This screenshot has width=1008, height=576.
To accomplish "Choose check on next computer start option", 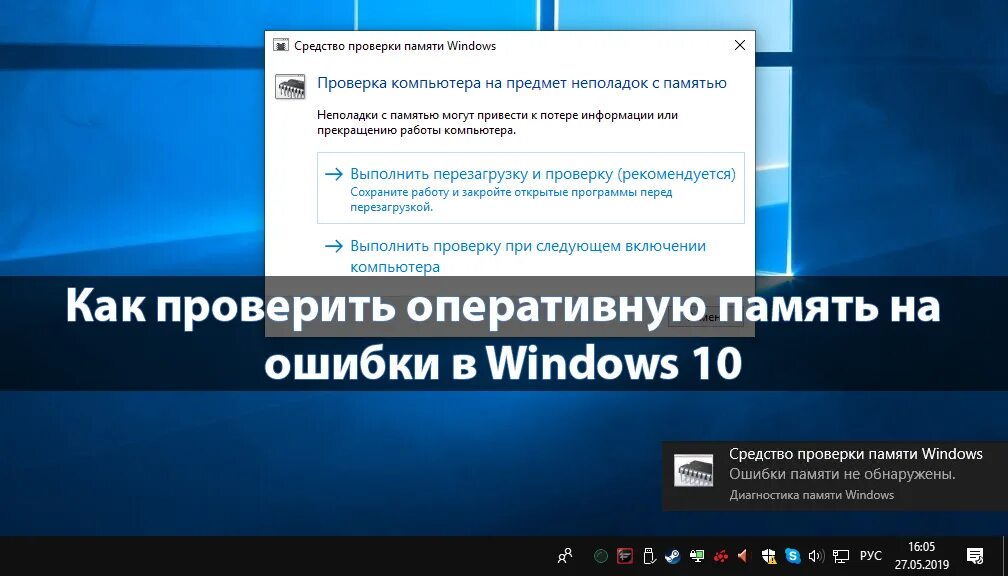I will [530, 256].
